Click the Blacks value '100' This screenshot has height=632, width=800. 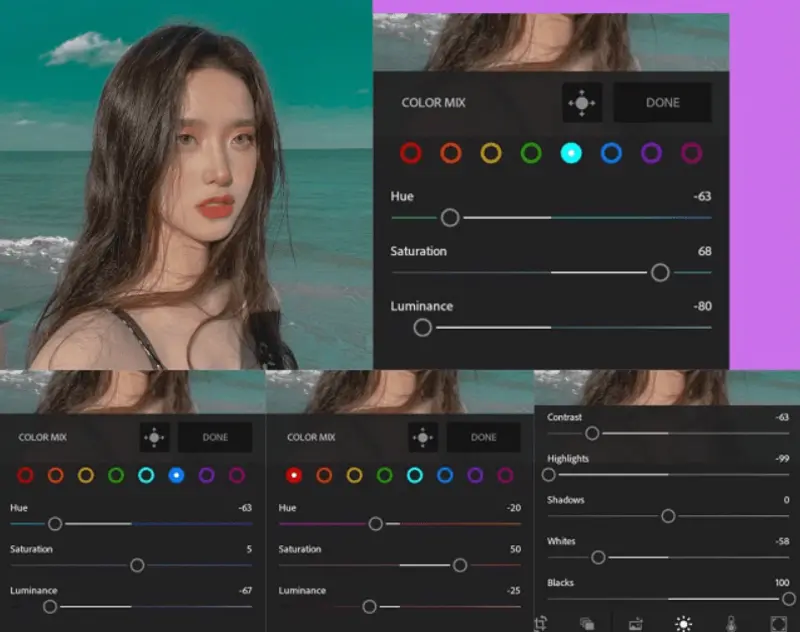point(782,583)
